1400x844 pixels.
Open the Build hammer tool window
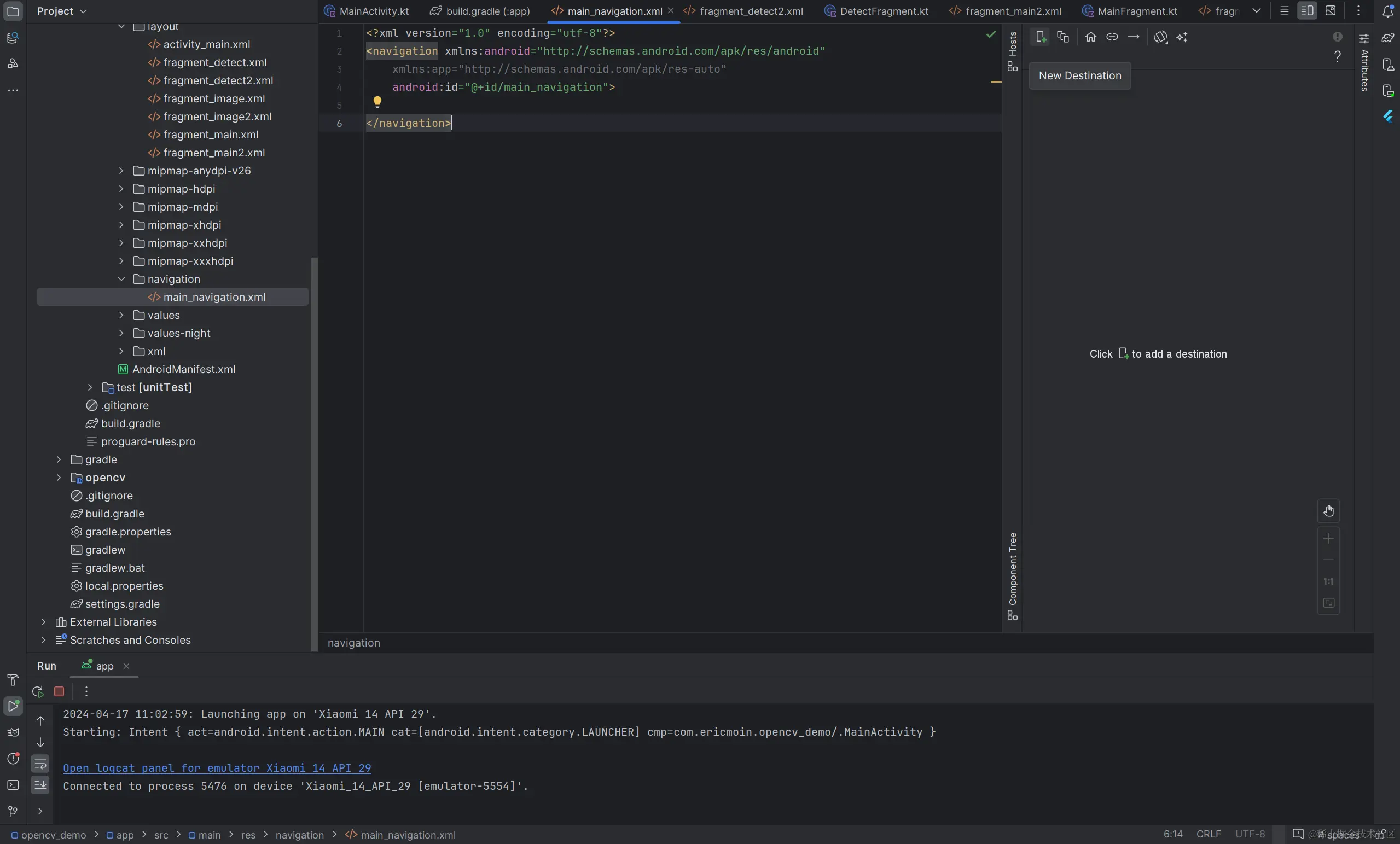point(13,679)
